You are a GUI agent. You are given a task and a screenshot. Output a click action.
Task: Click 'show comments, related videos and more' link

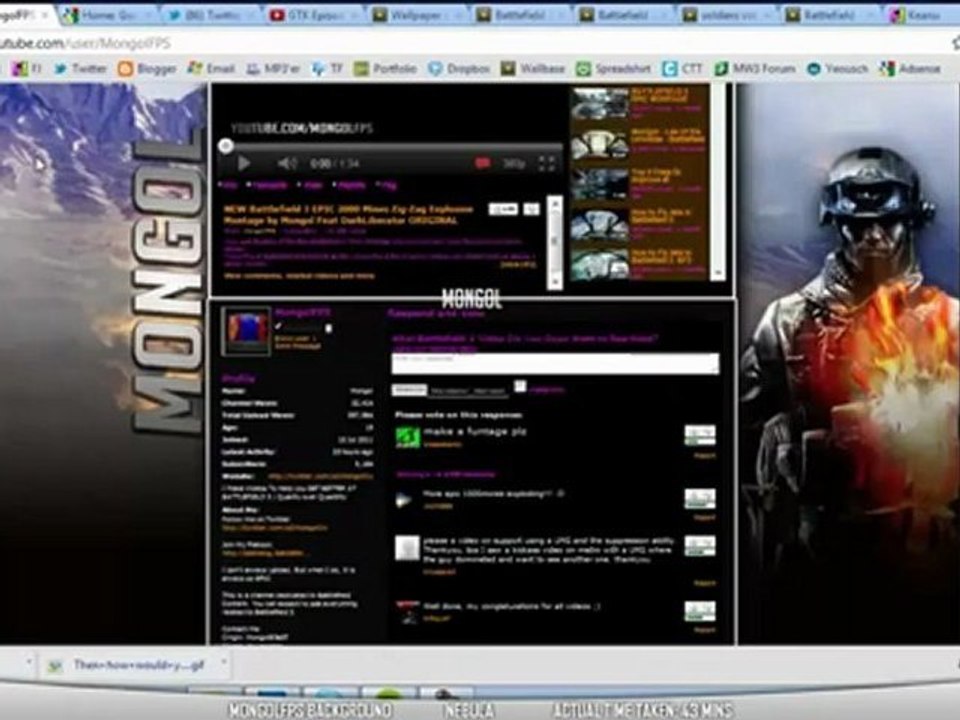pyautogui.click(x=299, y=276)
